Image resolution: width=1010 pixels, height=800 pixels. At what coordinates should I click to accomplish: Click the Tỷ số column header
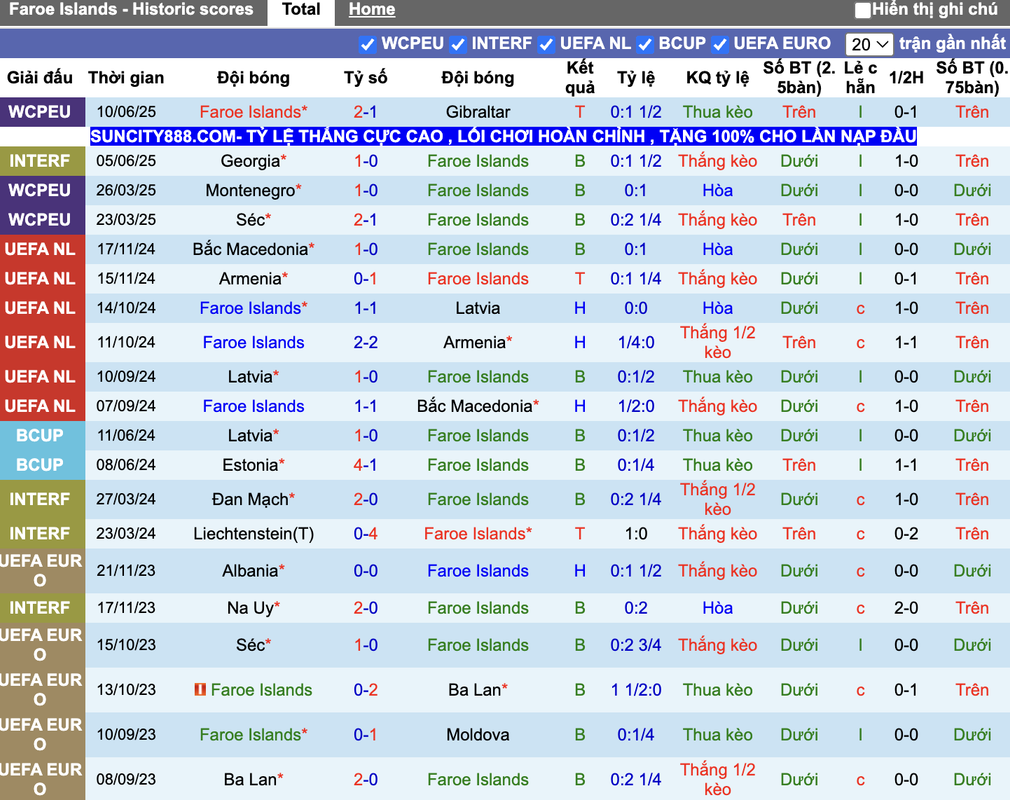pyautogui.click(x=365, y=78)
